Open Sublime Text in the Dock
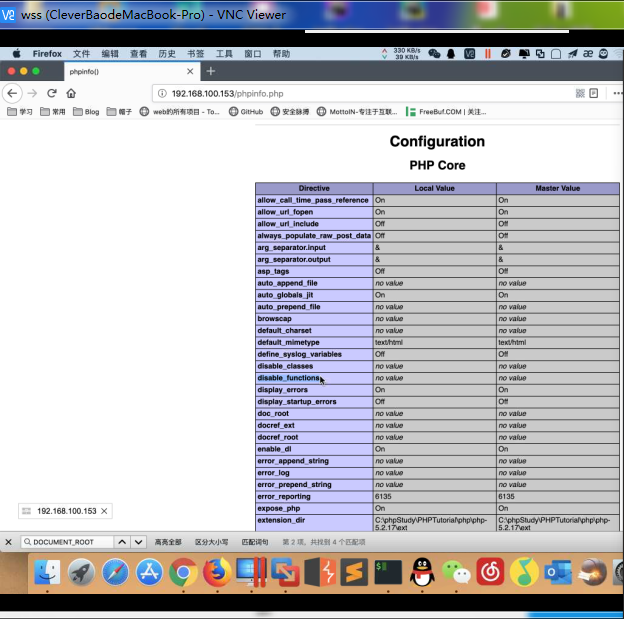 point(353,572)
